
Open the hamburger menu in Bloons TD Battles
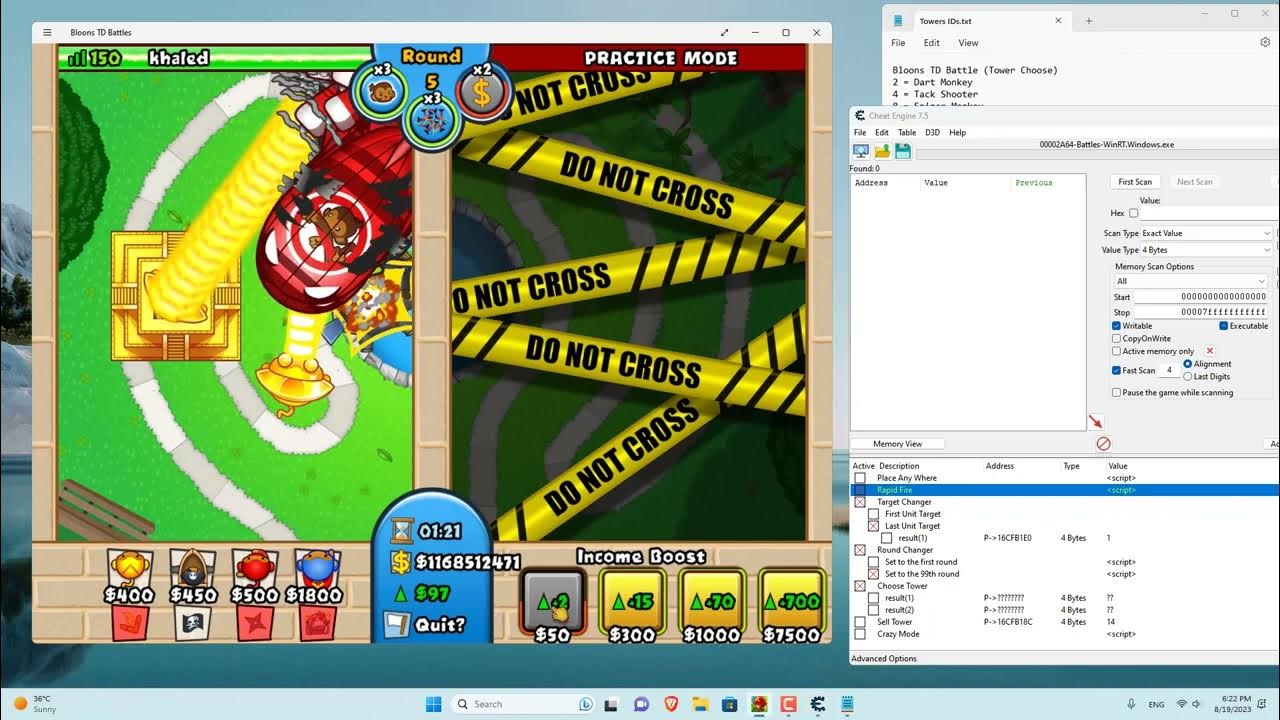[47, 32]
